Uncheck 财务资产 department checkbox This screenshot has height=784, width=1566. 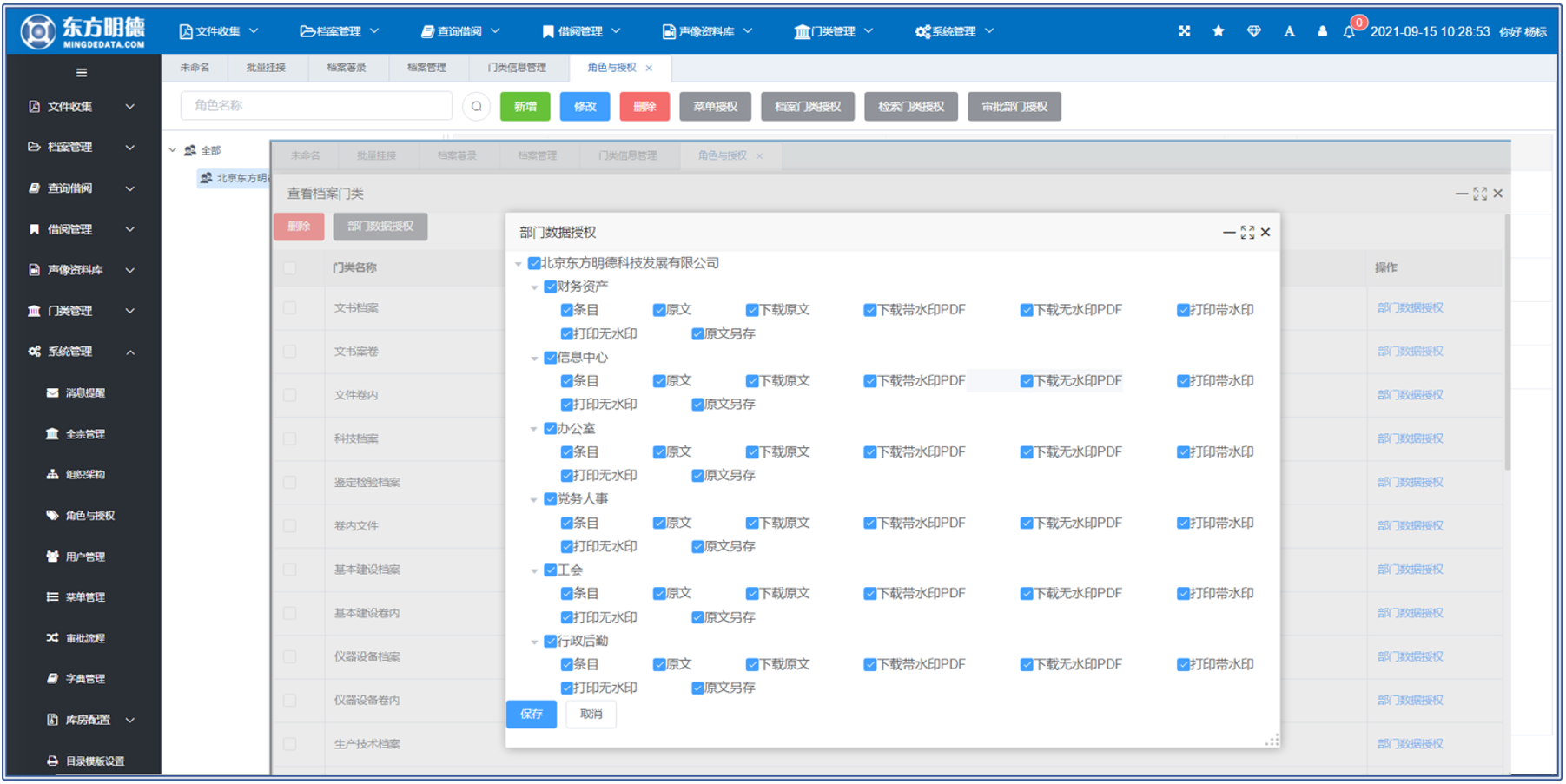[x=550, y=287]
